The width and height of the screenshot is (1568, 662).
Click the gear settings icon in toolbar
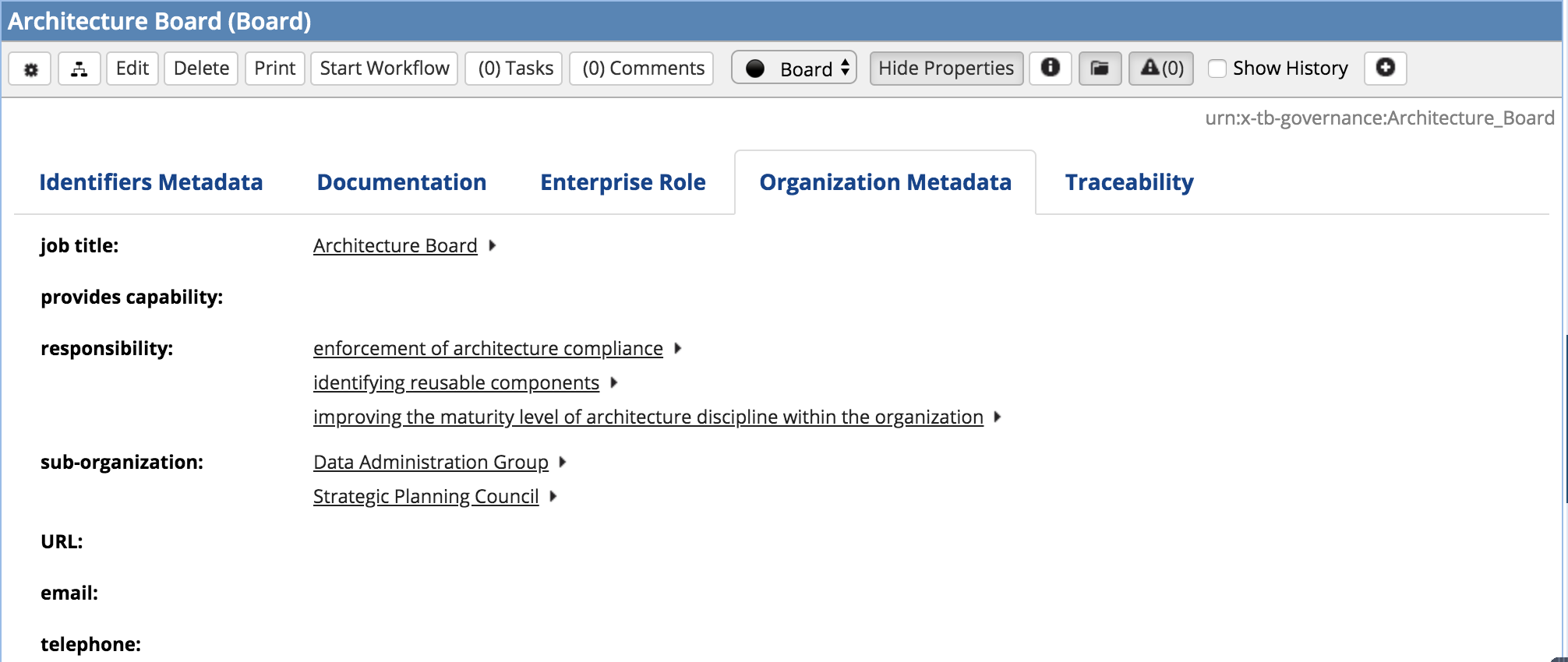click(30, 69)
